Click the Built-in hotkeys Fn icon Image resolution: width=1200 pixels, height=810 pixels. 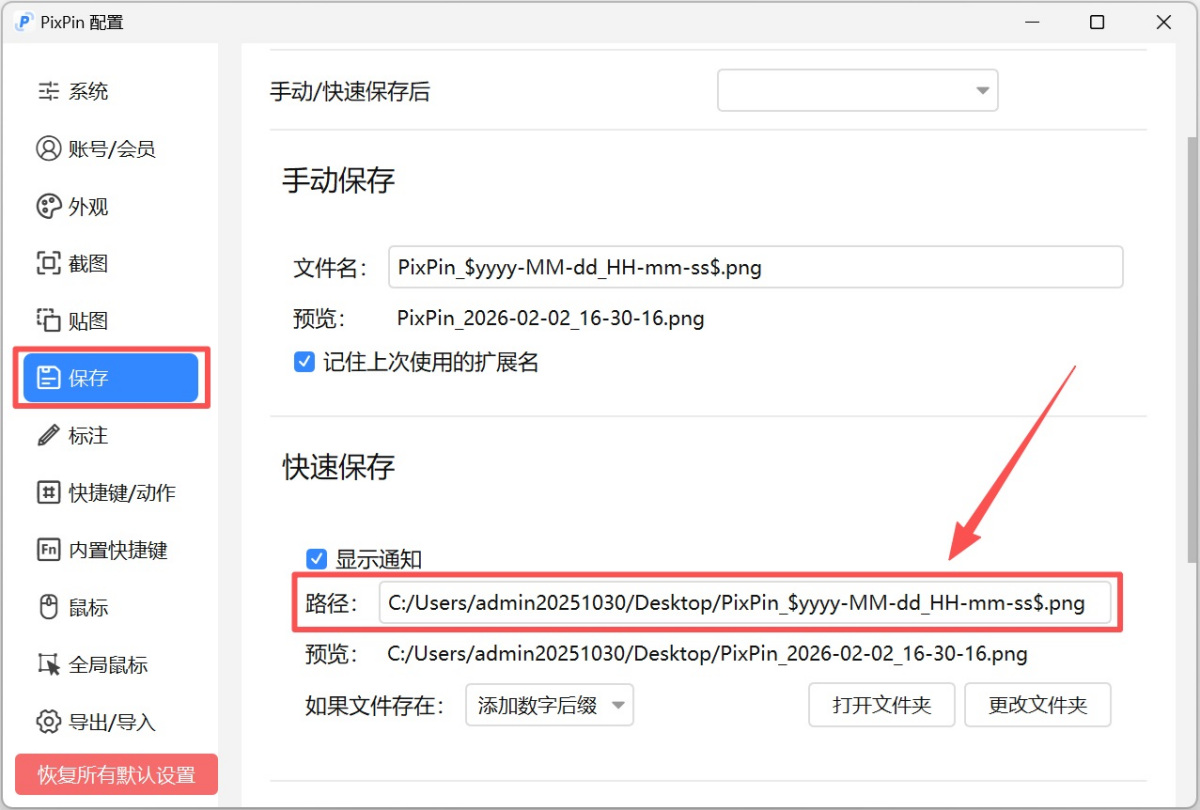click(48, 550)
